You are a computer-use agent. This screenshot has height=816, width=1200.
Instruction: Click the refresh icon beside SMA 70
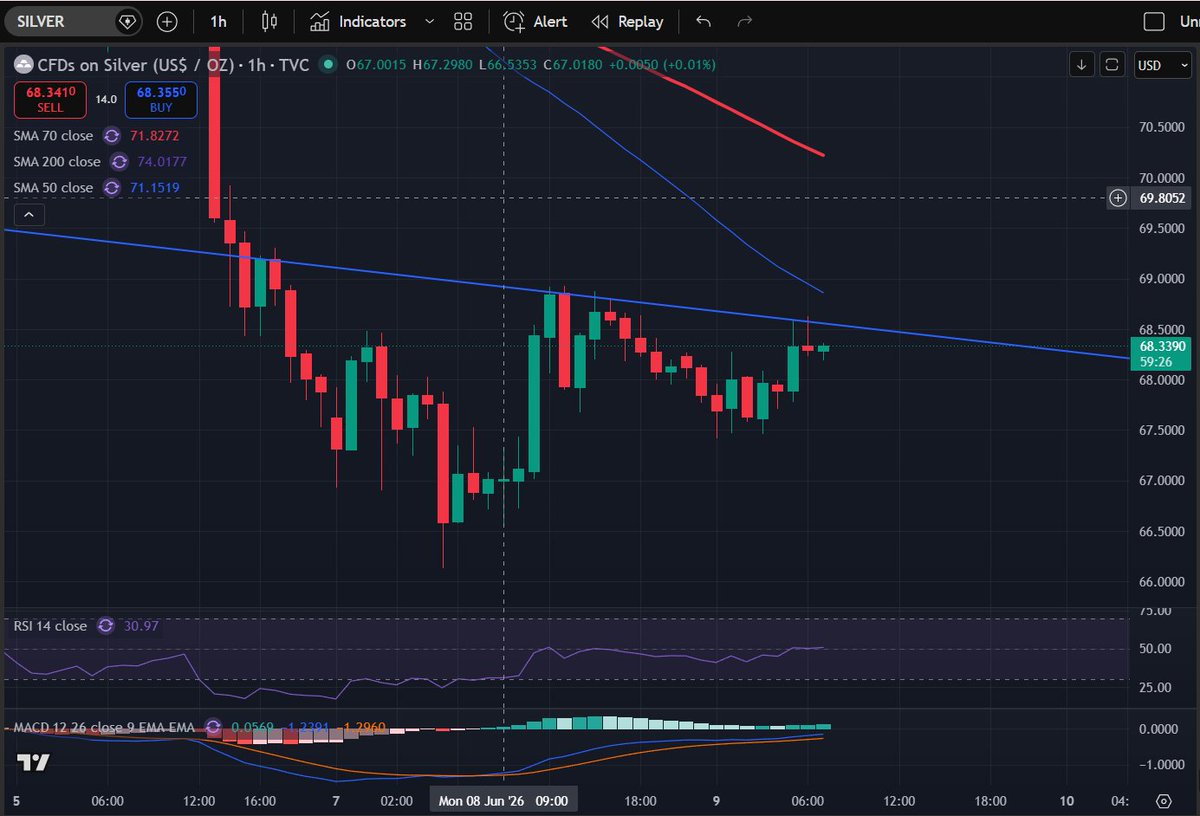pyautogui.click(x=112, y=135)
